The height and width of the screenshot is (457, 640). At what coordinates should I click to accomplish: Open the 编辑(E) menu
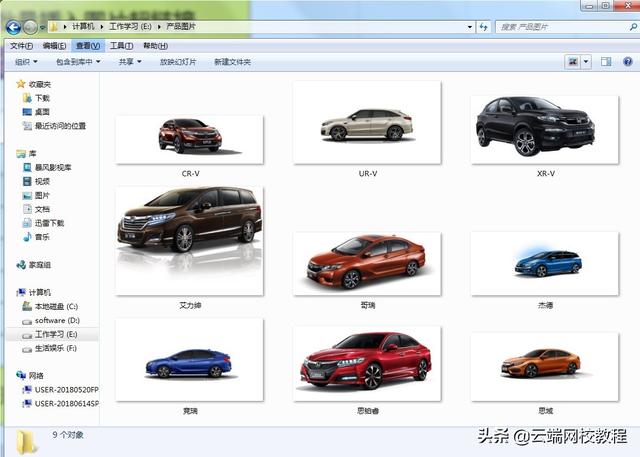[x=54, y=46]
